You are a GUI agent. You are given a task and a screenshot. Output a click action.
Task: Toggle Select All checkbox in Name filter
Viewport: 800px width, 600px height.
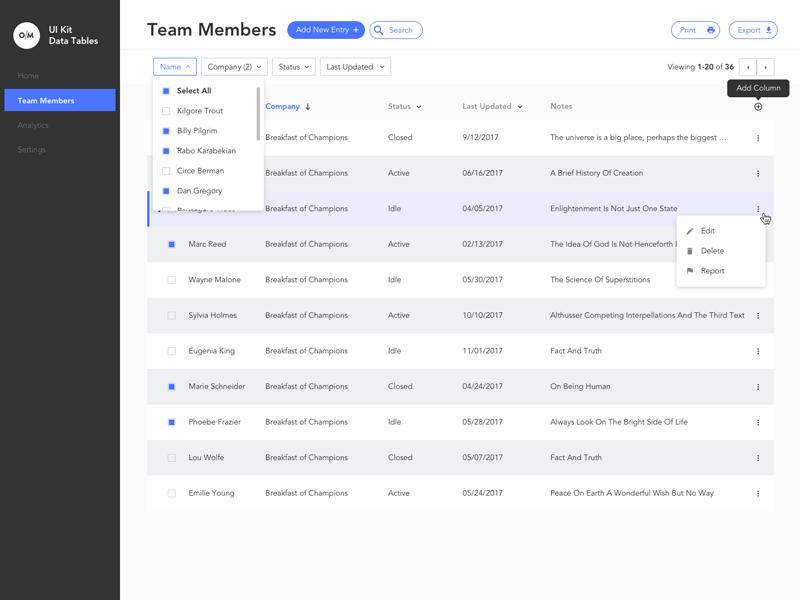coord(166,91)
